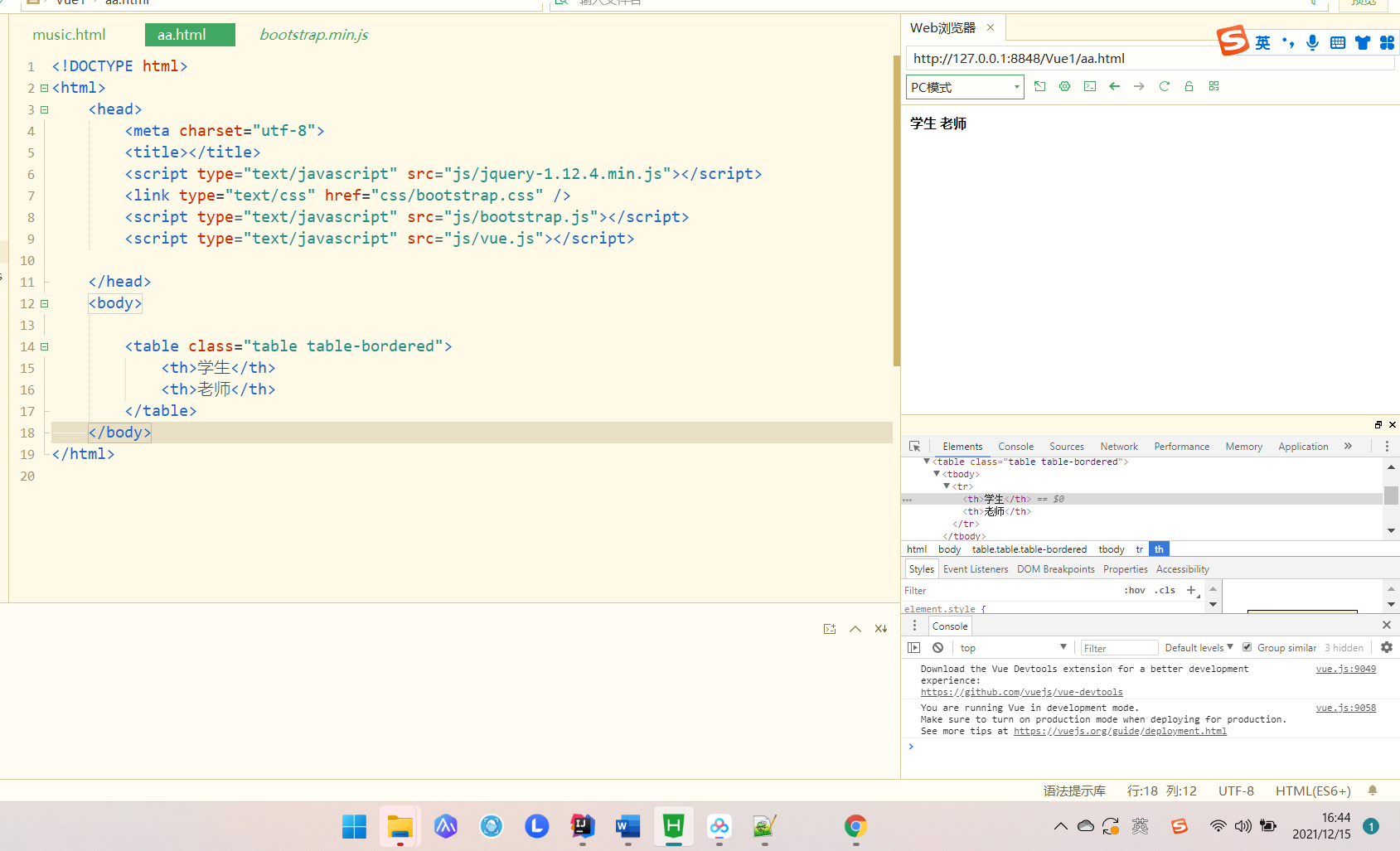The height and width of the screenshot is (851, 1400).
Task: Refresh the built-in web browser page
Action: tap(1164, 86)
